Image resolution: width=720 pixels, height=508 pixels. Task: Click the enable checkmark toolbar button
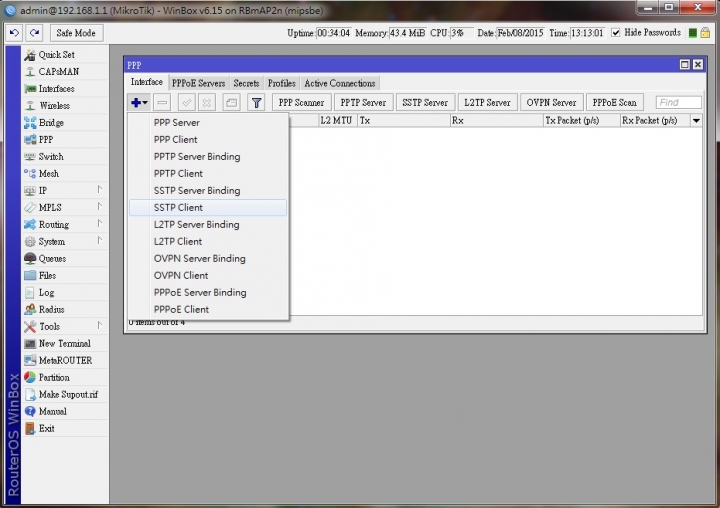pyautogui.click(x=187, y=102)
